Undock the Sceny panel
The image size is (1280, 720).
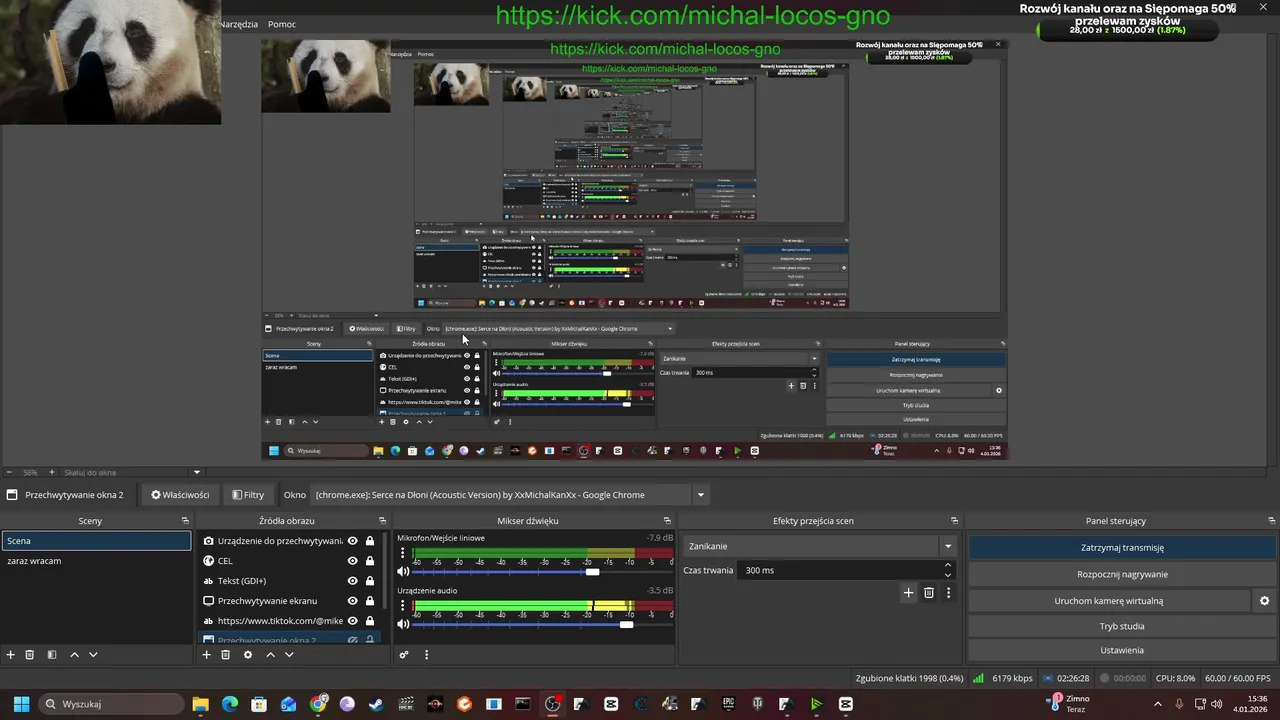pyautogui.click(x=185, y=521)
